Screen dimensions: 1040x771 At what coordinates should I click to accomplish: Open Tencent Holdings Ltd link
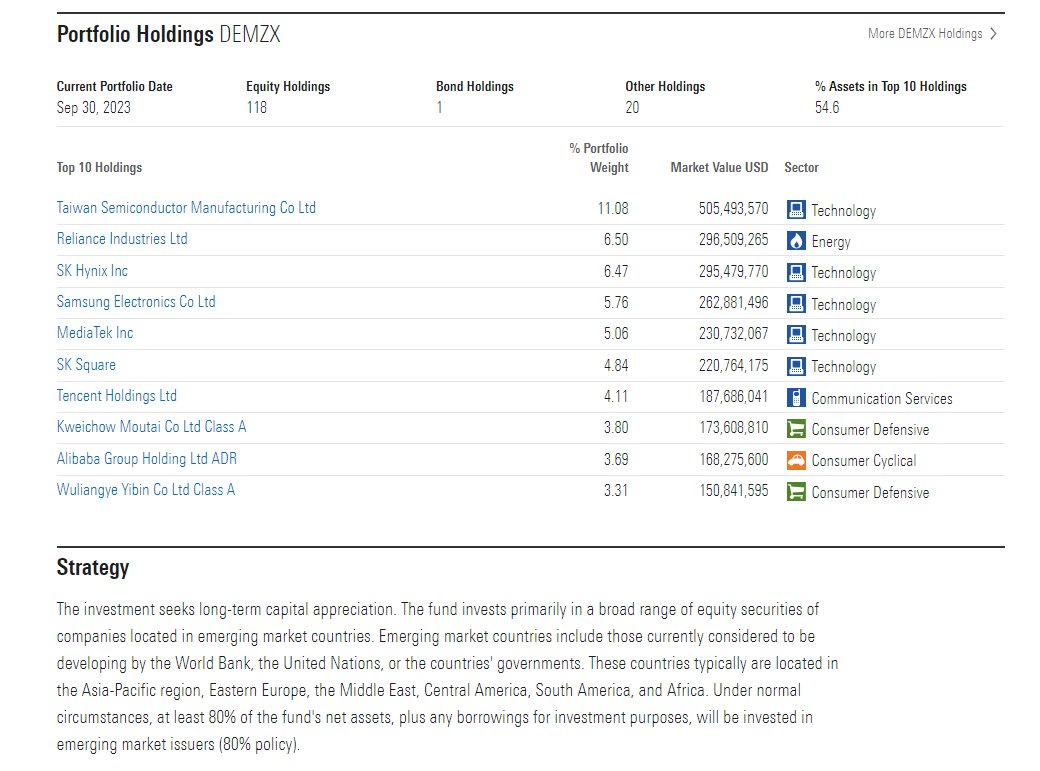(117, 396)
